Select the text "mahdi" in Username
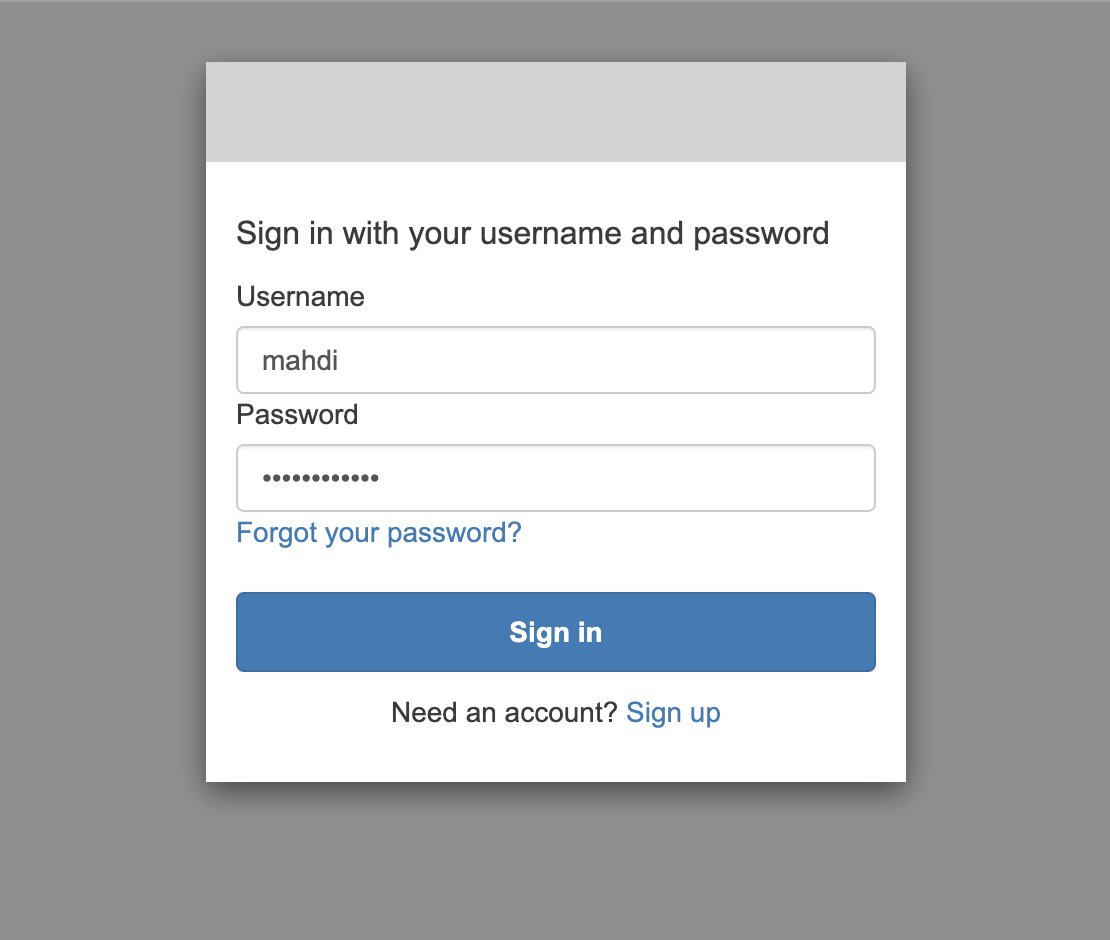This screenshot has height=940, width=1110. click(299, 360)
